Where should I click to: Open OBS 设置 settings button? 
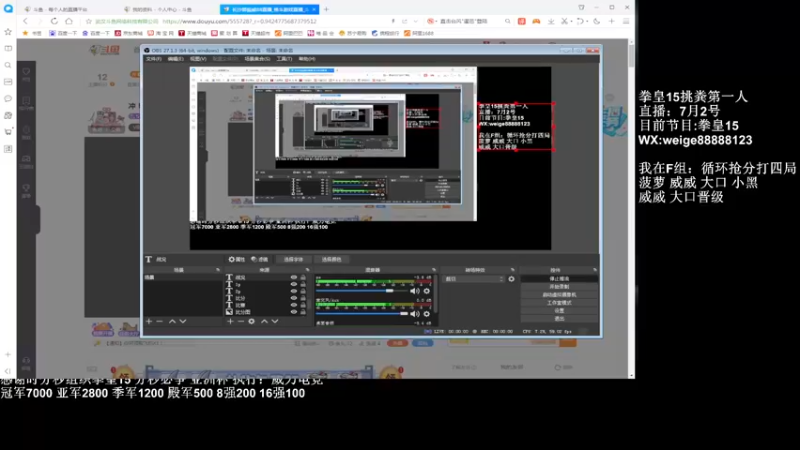pyautogui.click(x=559, y=311)
